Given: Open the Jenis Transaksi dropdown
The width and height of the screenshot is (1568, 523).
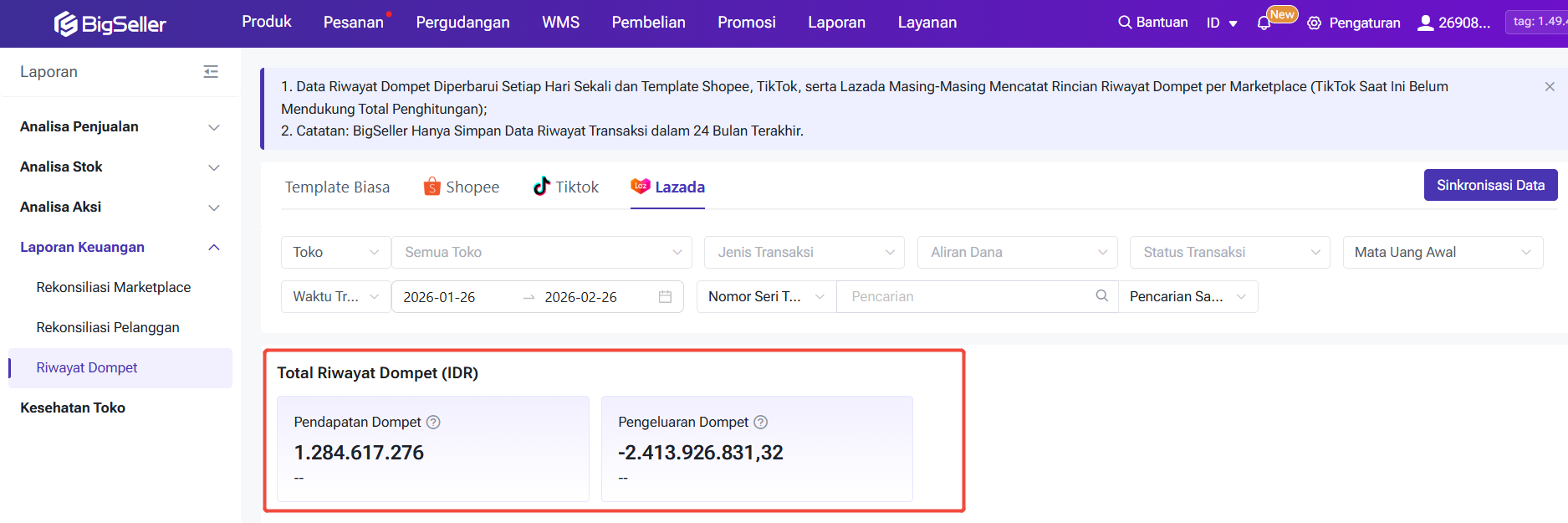Looking at the screenshot, I should (x=804, y=253).
